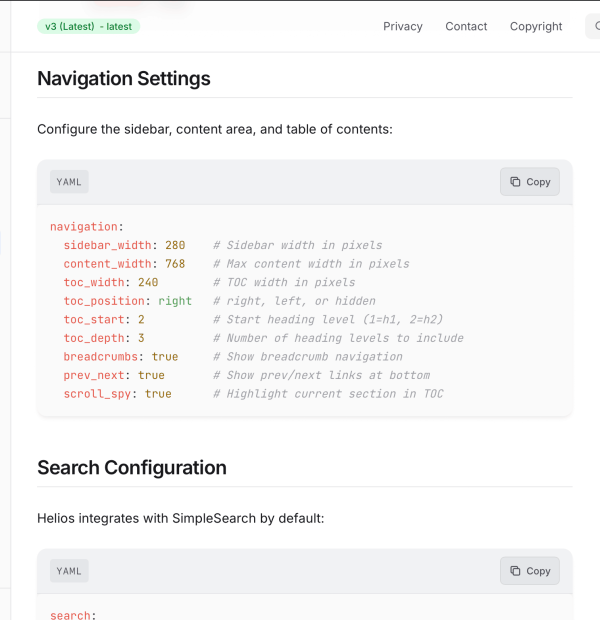Click the Navigation Settings heading
This screenshot has width=600, height=620.
[x=124, y=78]
